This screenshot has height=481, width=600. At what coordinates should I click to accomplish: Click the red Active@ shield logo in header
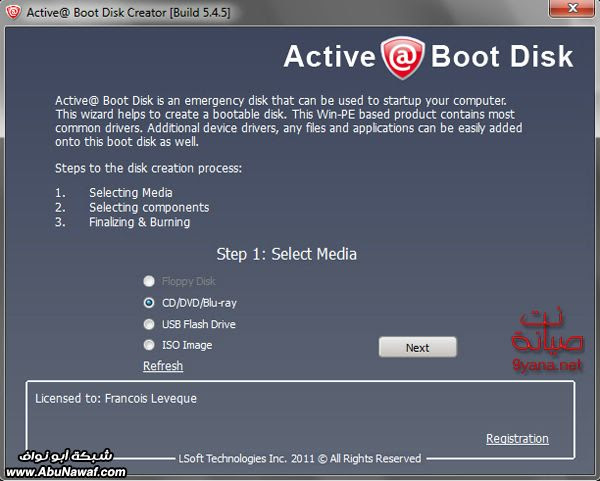pyautogui.click(x=403, y=57)
